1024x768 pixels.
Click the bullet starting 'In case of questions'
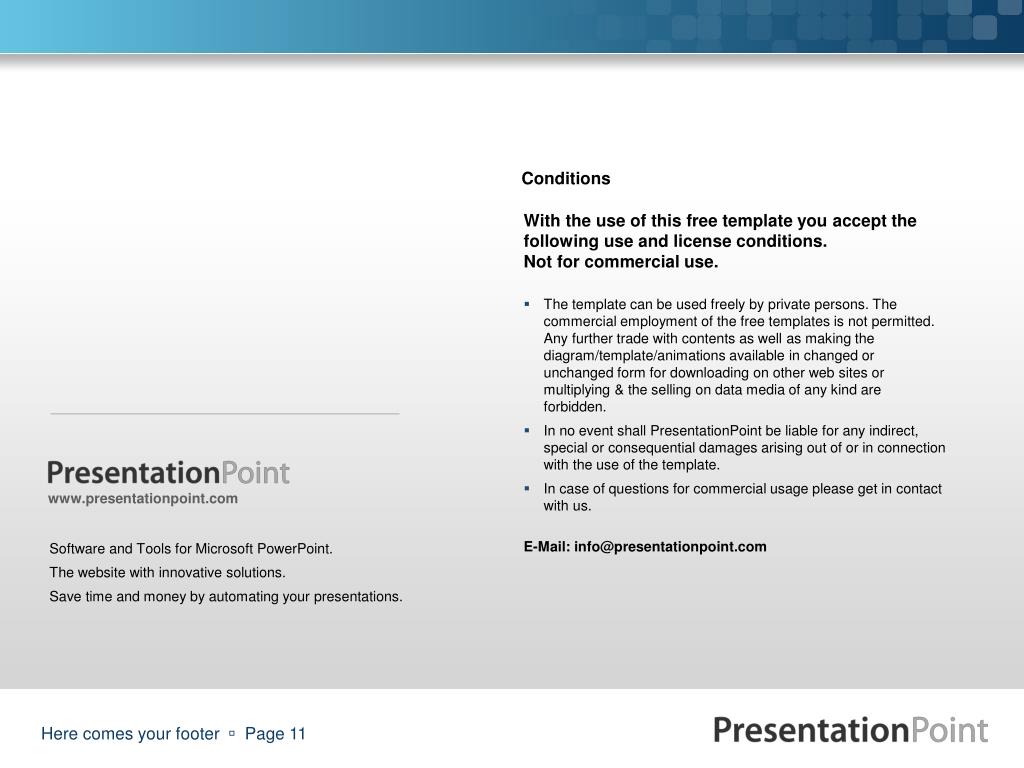(x=743, y=497)
